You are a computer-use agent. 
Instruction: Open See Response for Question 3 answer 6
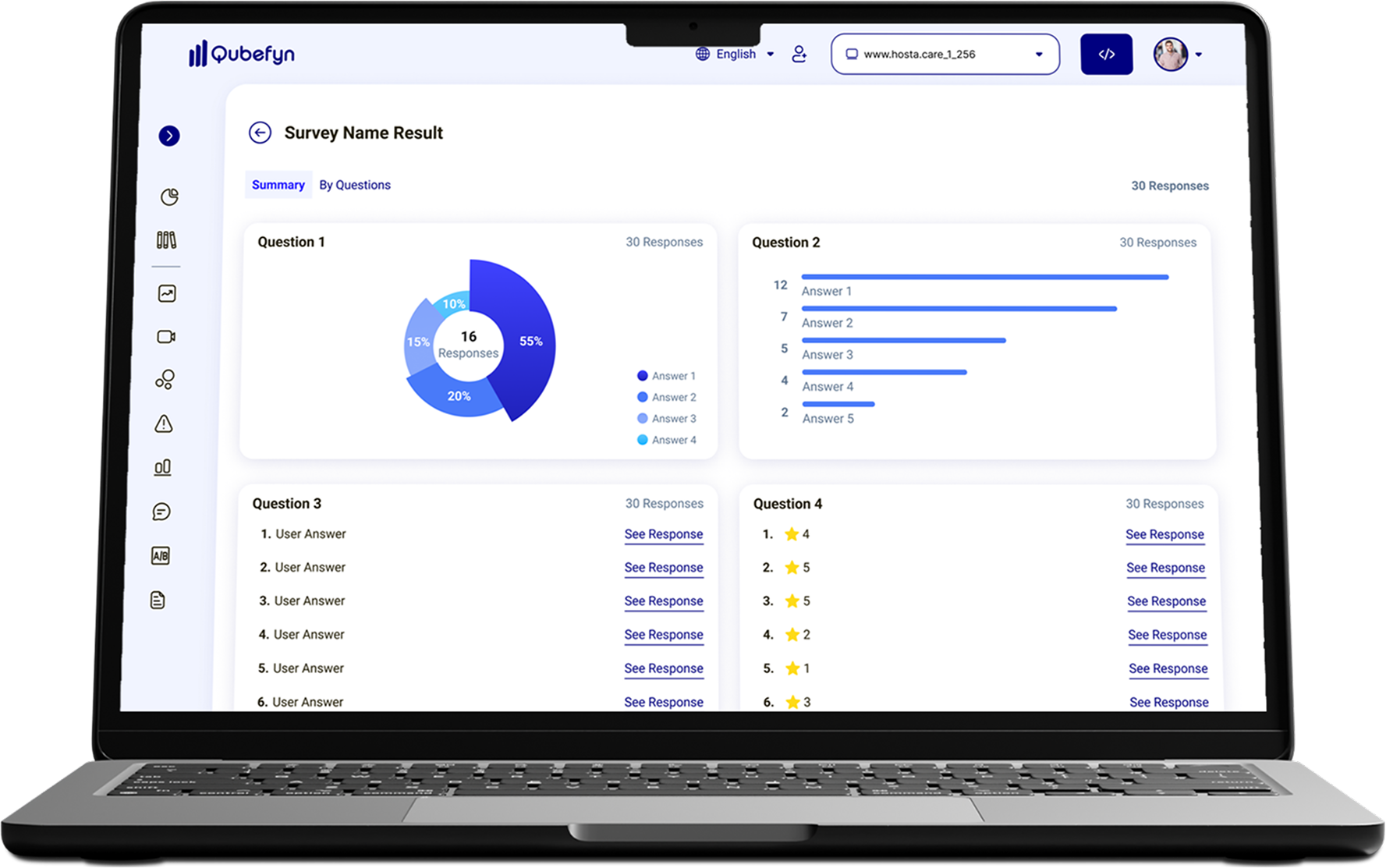pyautogui.click(x=664, y=702)
